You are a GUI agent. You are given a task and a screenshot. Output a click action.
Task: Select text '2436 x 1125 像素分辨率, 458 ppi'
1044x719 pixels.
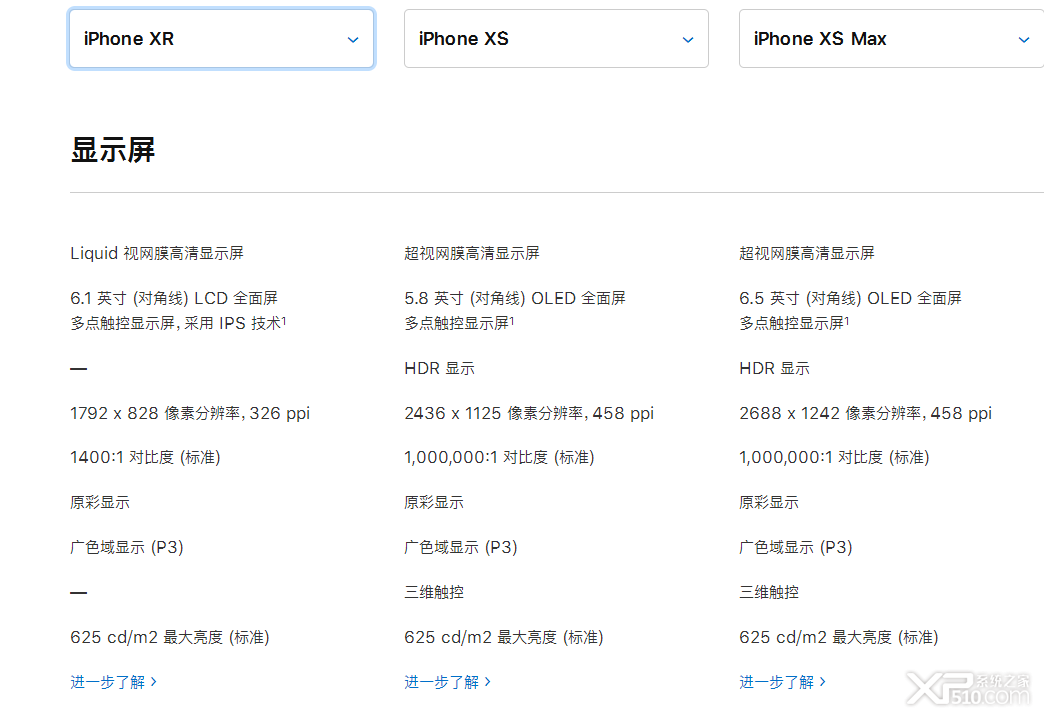point(529,413)
